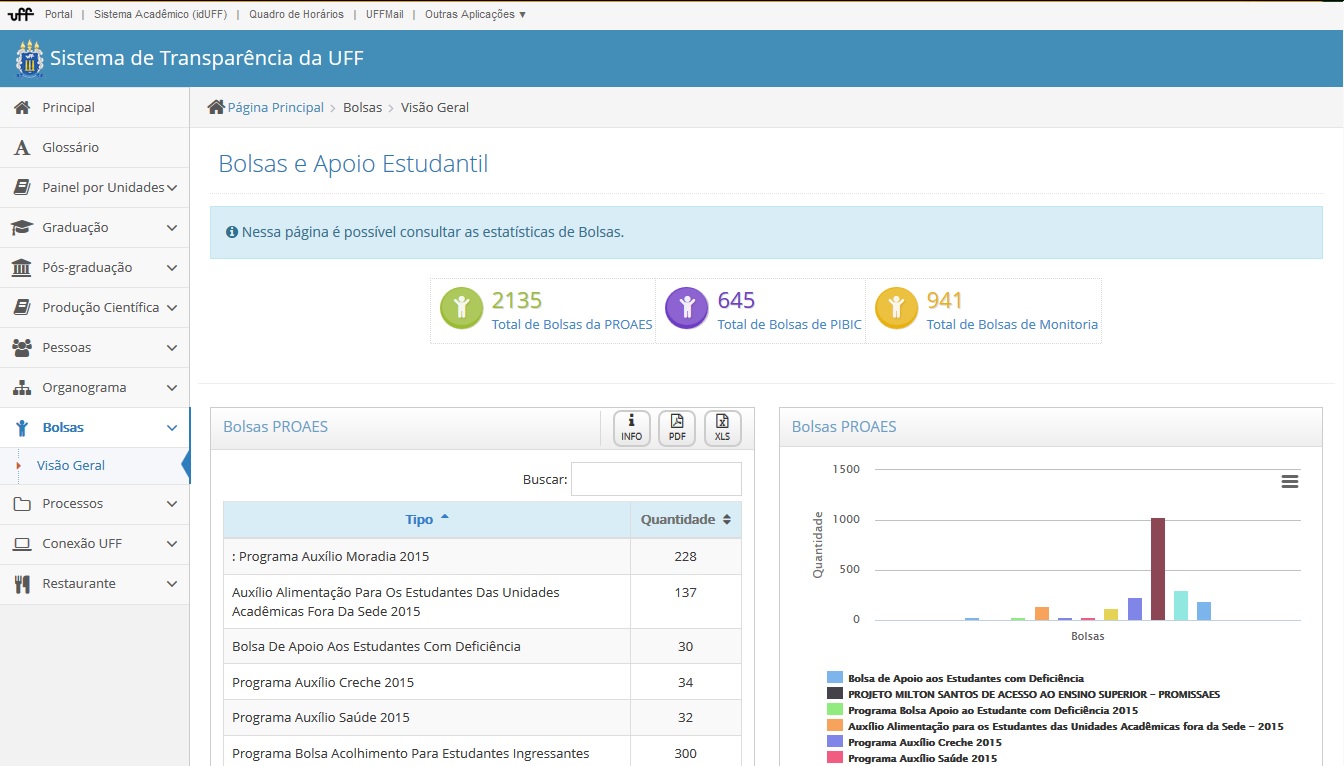Click the purple PIBIC circle icon
The image size is (1344, 766).
point(687,309)
